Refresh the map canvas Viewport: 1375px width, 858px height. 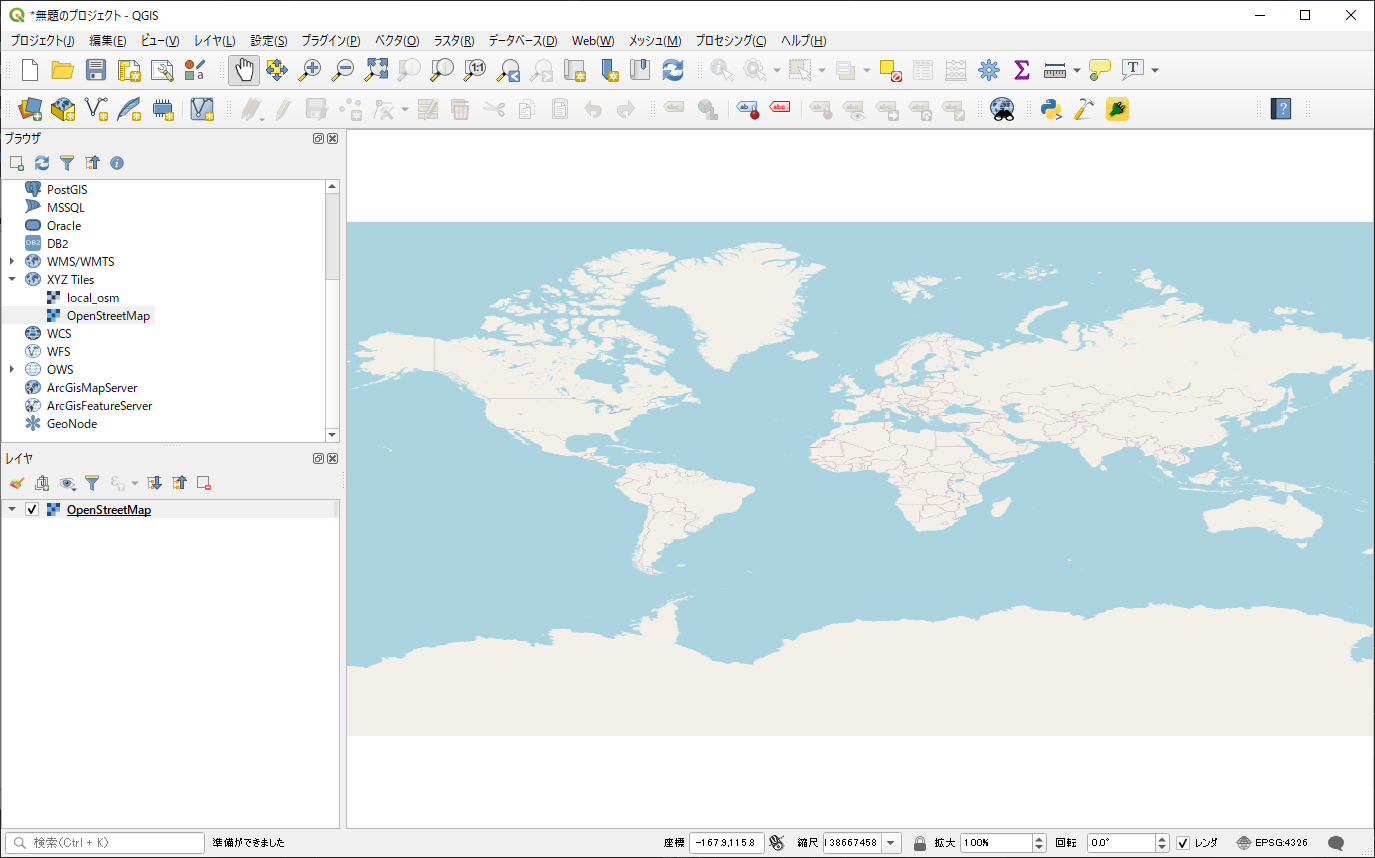click(673, 70)
